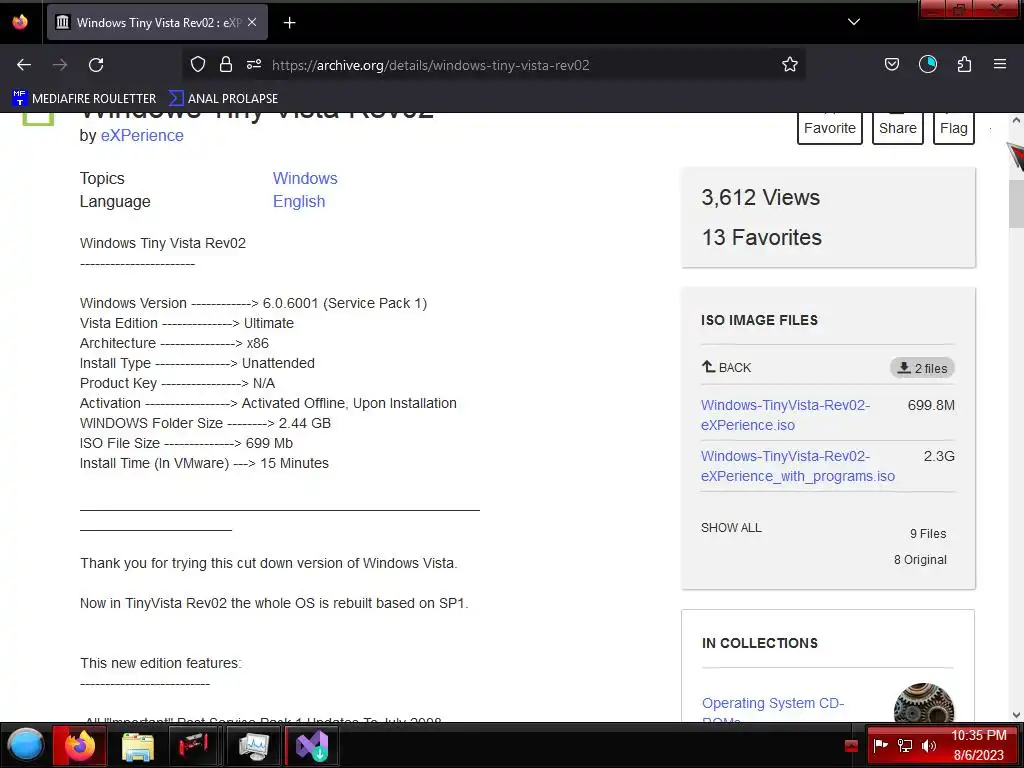Open the network tray icon
This screenshot has height=768, width=1024.
[x=904, y=745]
